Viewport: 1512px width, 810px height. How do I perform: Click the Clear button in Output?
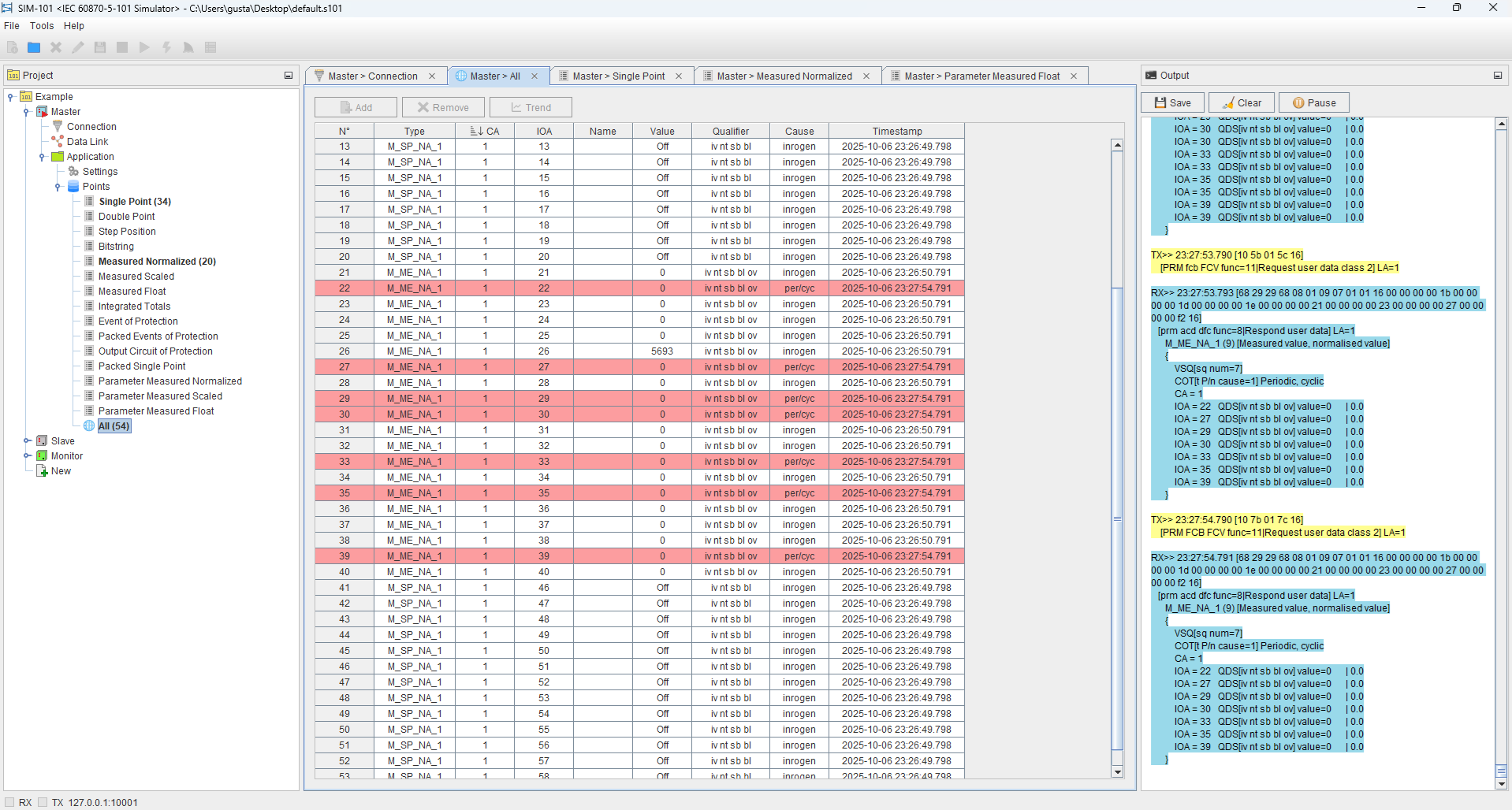pos(1241,102)
